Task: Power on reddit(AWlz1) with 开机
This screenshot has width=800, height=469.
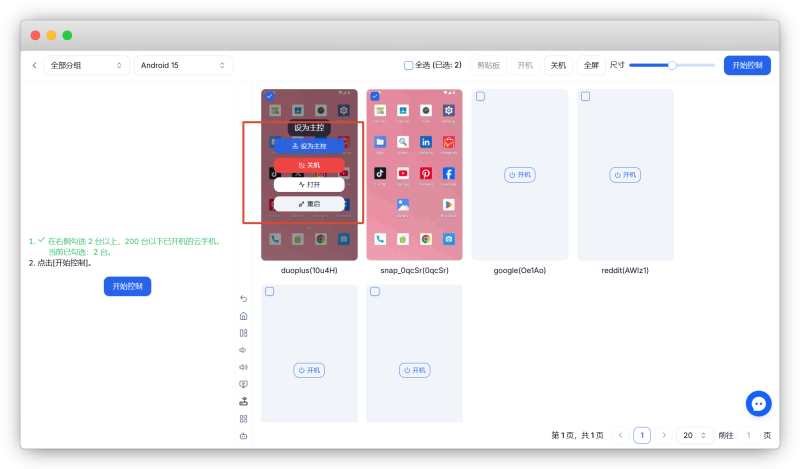Action: 625,175
